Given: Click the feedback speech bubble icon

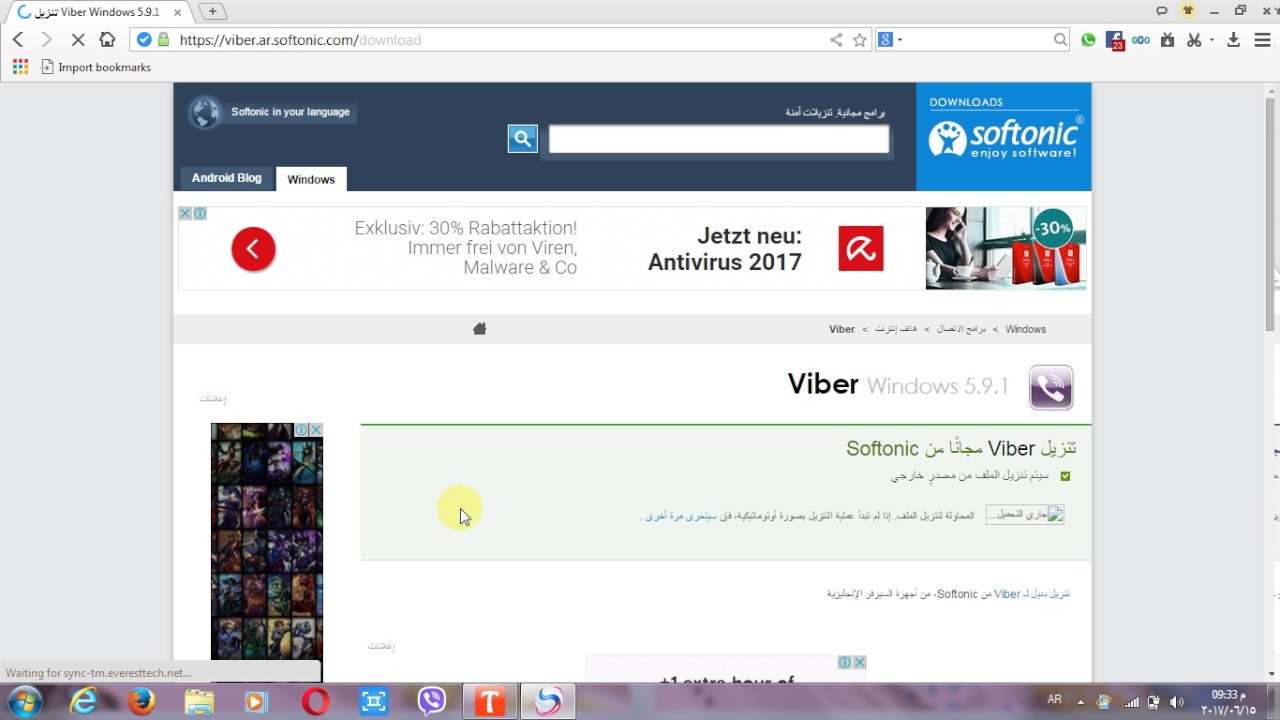Looking at the screenshot, I should pos(1162,11).
